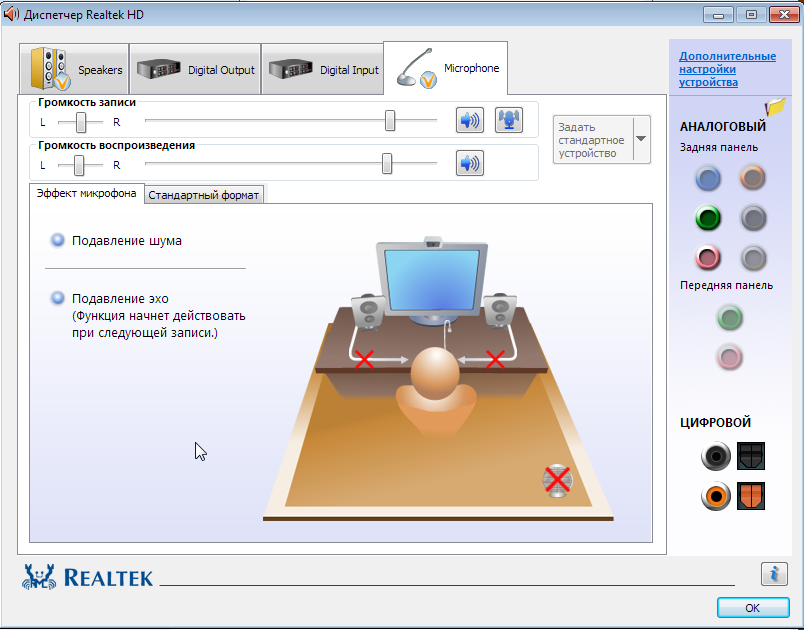Open microphone boost settings icon
The width and height of the screenshot is (804, 630).
click(x=509, y=121)
